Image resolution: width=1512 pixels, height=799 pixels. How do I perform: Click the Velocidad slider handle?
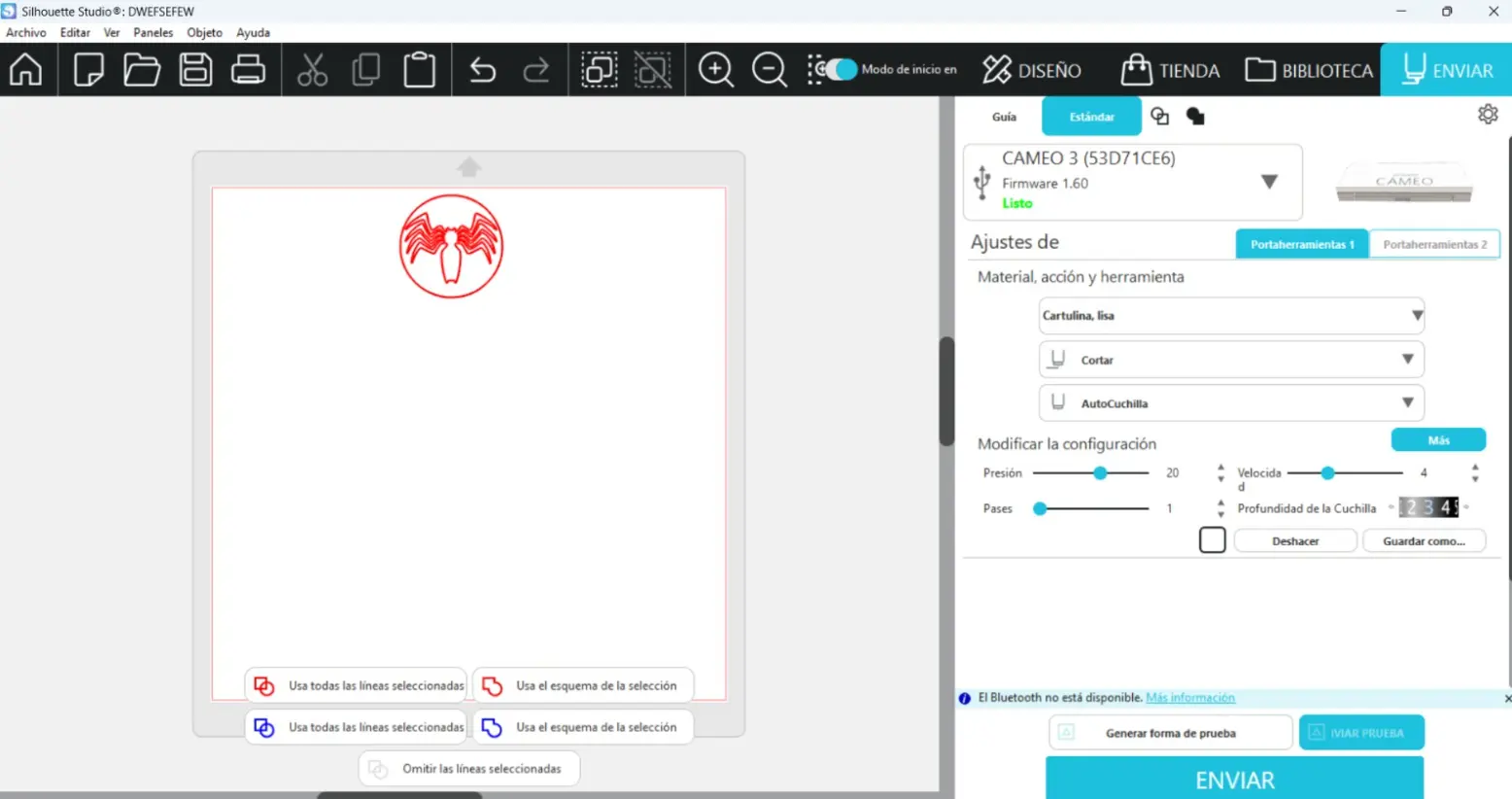(x=1327, y=473)
